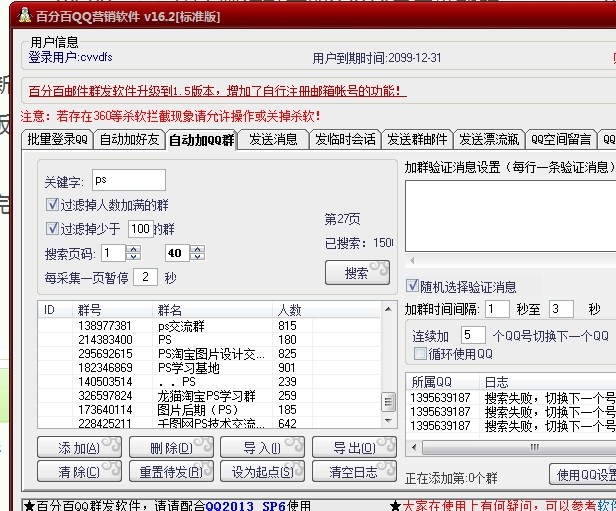Switch to the 发临时会话 tab
Screen dimensions: 616x511
click(x=345, y=139)
